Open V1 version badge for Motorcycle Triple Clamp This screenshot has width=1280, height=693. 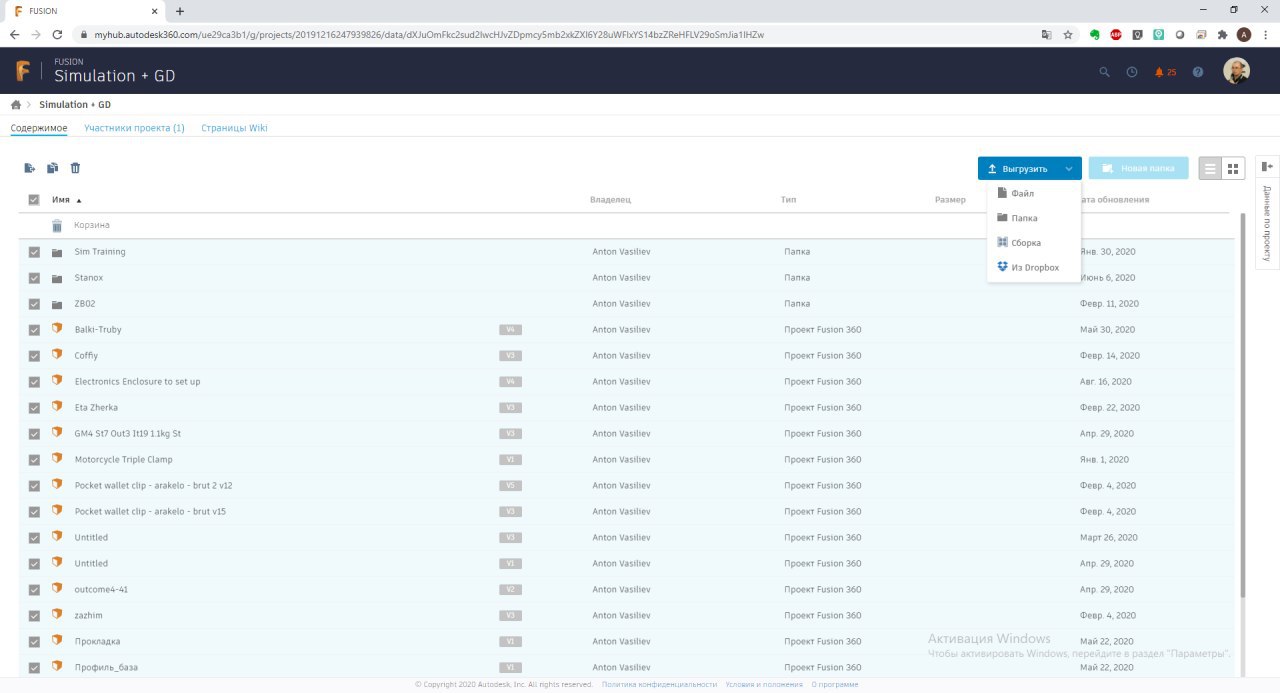click(x=510, y=460)
